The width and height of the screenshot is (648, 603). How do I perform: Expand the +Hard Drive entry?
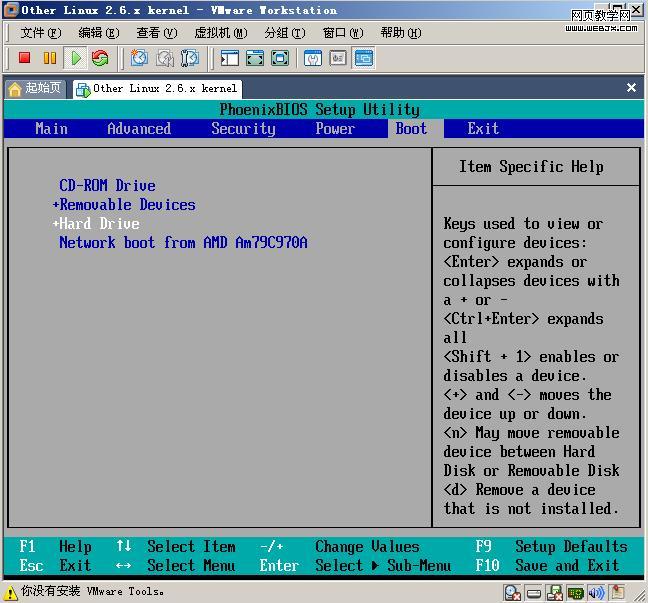click(96, 223)
